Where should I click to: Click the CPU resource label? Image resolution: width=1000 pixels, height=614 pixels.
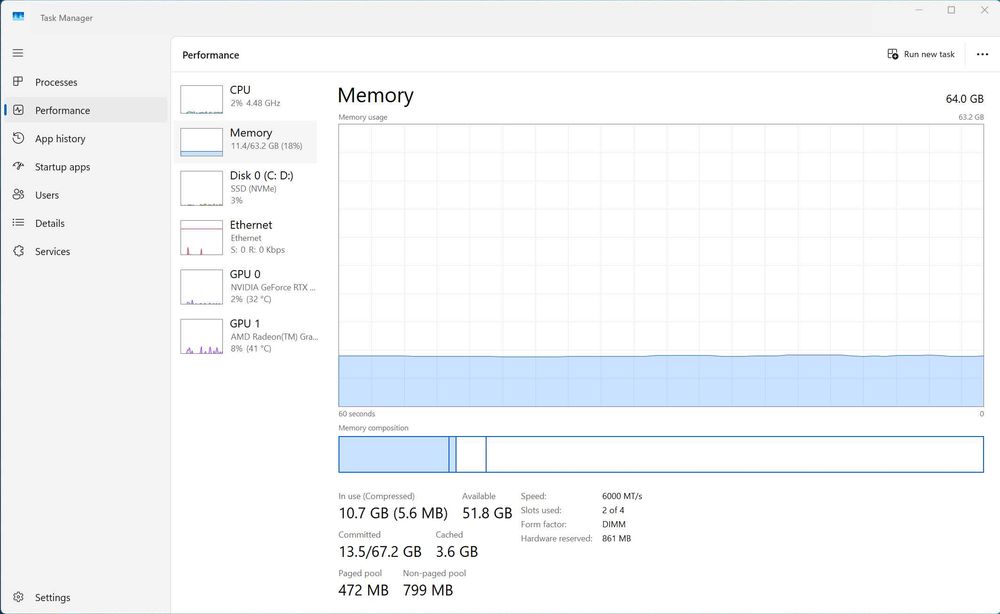(x=240, y=90)
